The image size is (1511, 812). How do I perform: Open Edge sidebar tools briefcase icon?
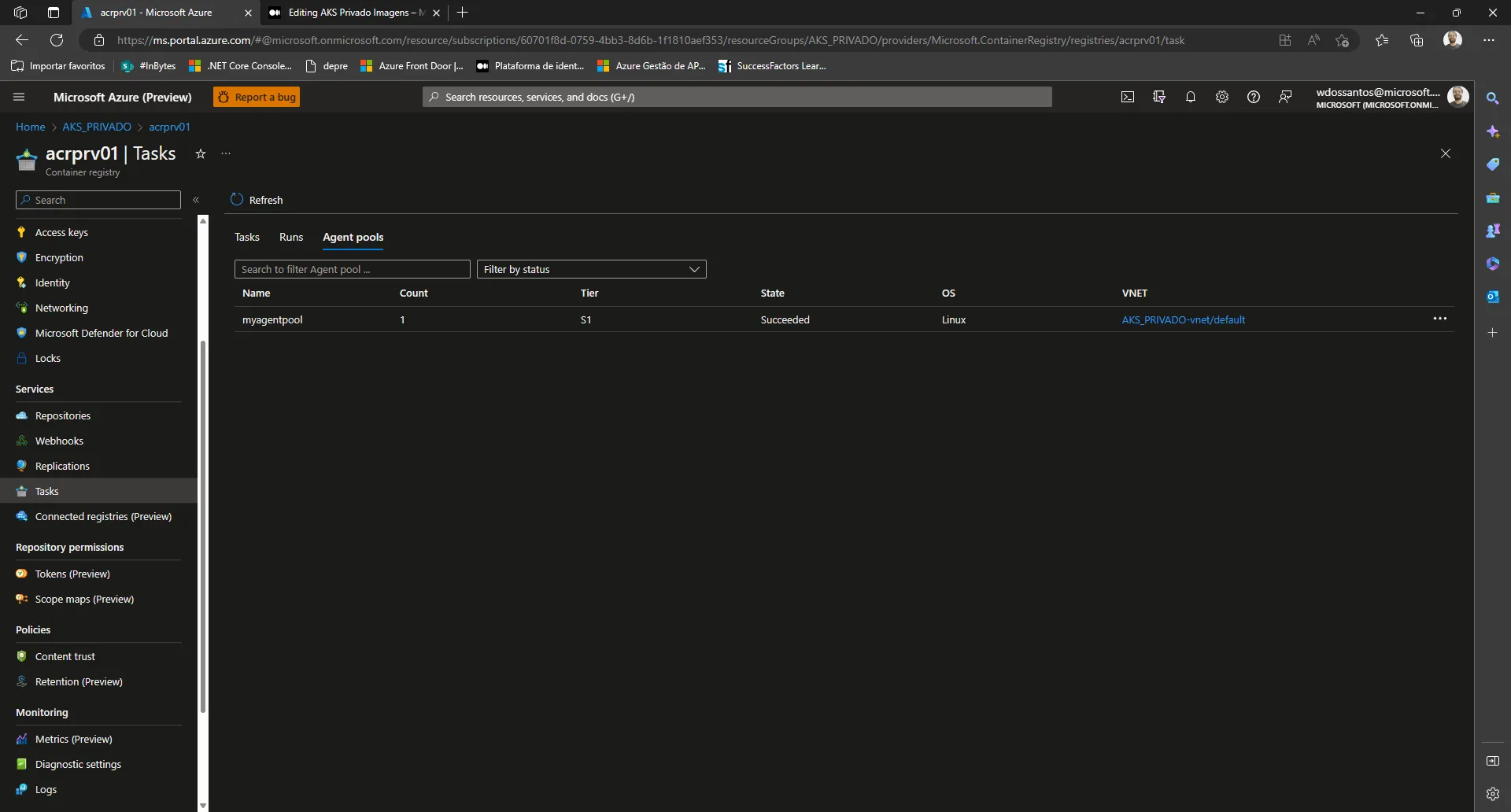[x=1492, y=197]
